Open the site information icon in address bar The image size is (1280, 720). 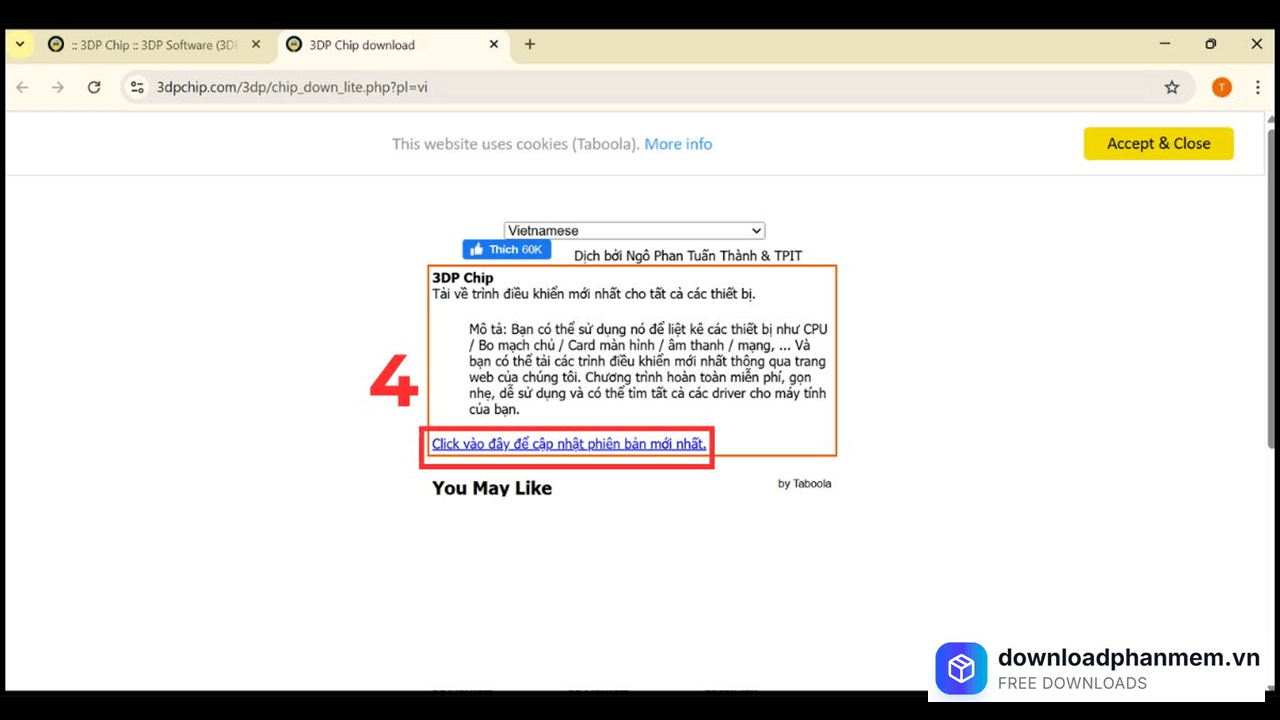138,87
